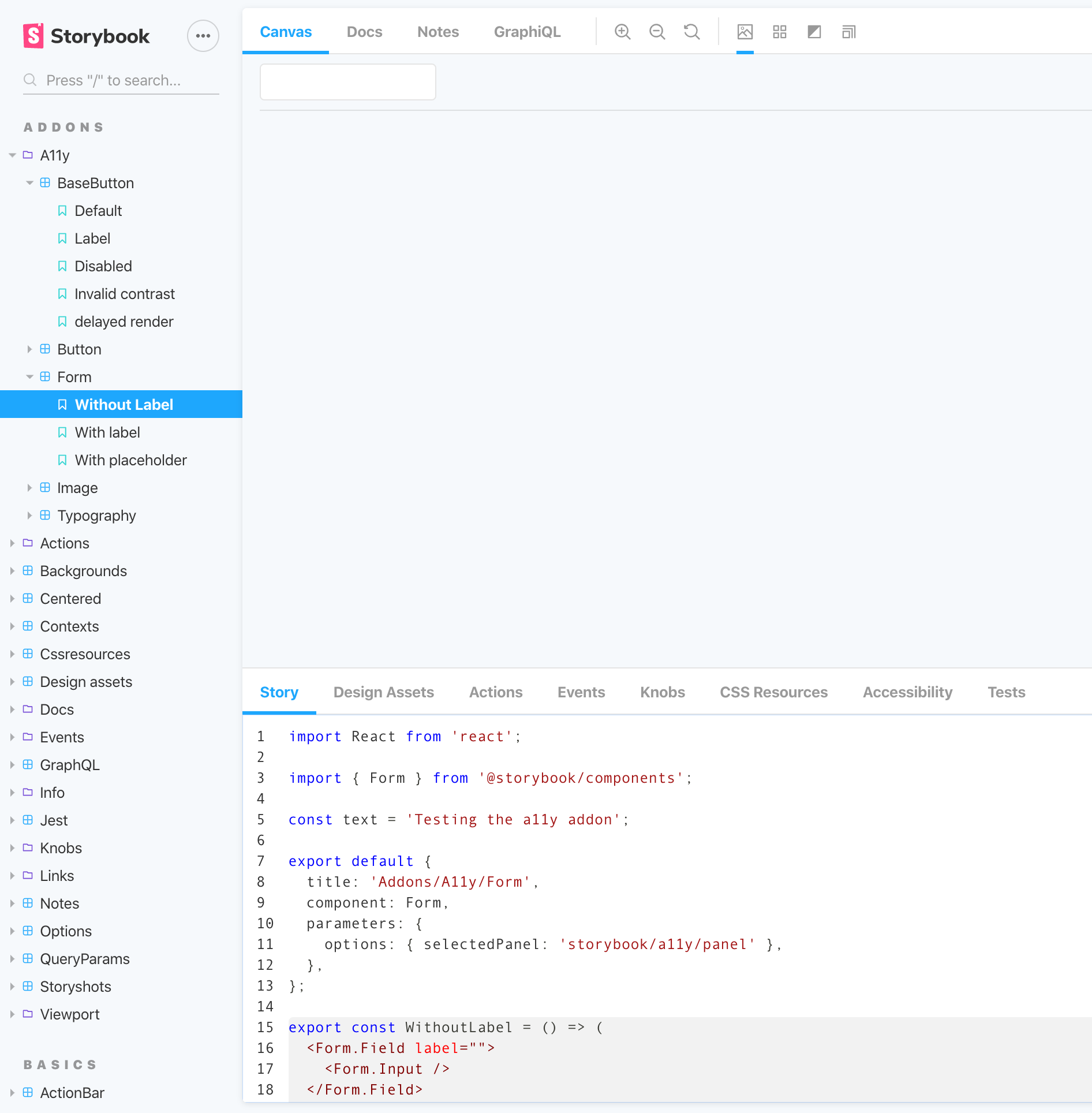Click the empty form input in canvas

click(347, 82)
